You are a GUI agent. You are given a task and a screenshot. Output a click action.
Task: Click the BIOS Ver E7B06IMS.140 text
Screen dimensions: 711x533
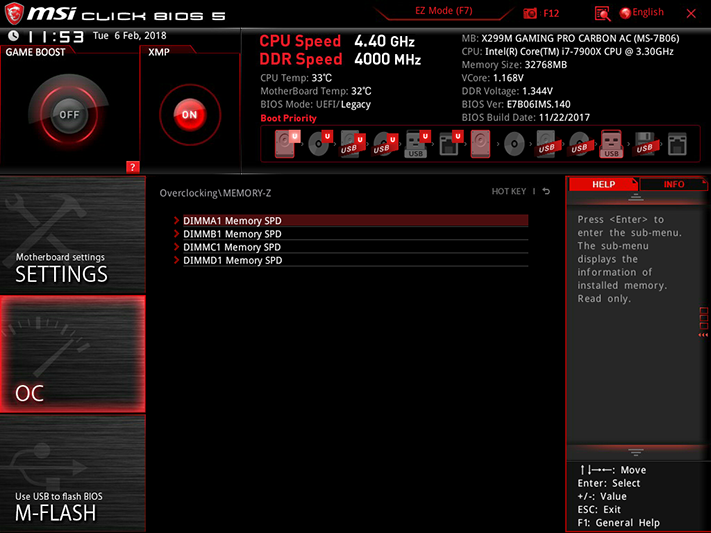pos(516,104)
